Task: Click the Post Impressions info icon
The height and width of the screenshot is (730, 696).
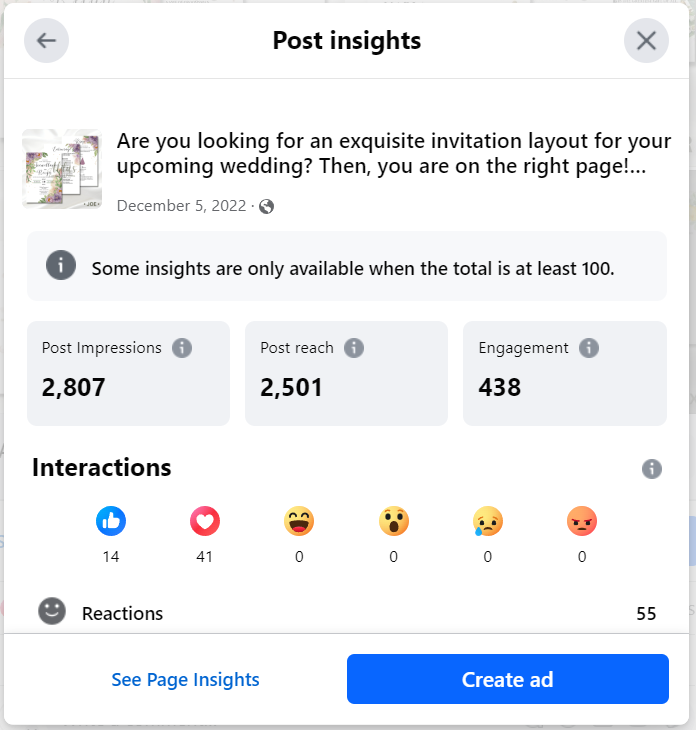Action: 181,348
